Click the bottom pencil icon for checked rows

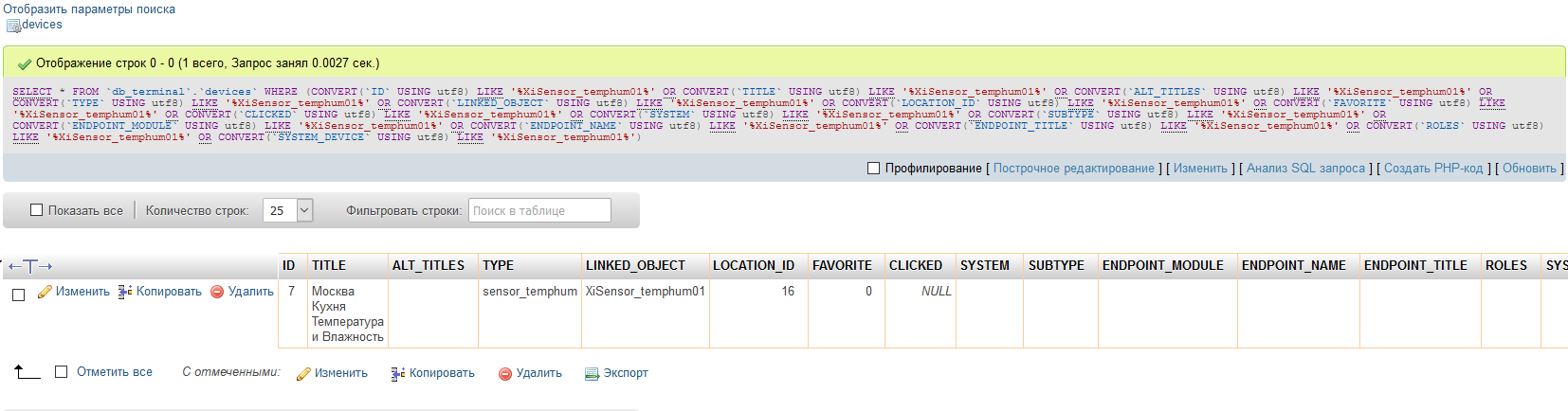303,374
